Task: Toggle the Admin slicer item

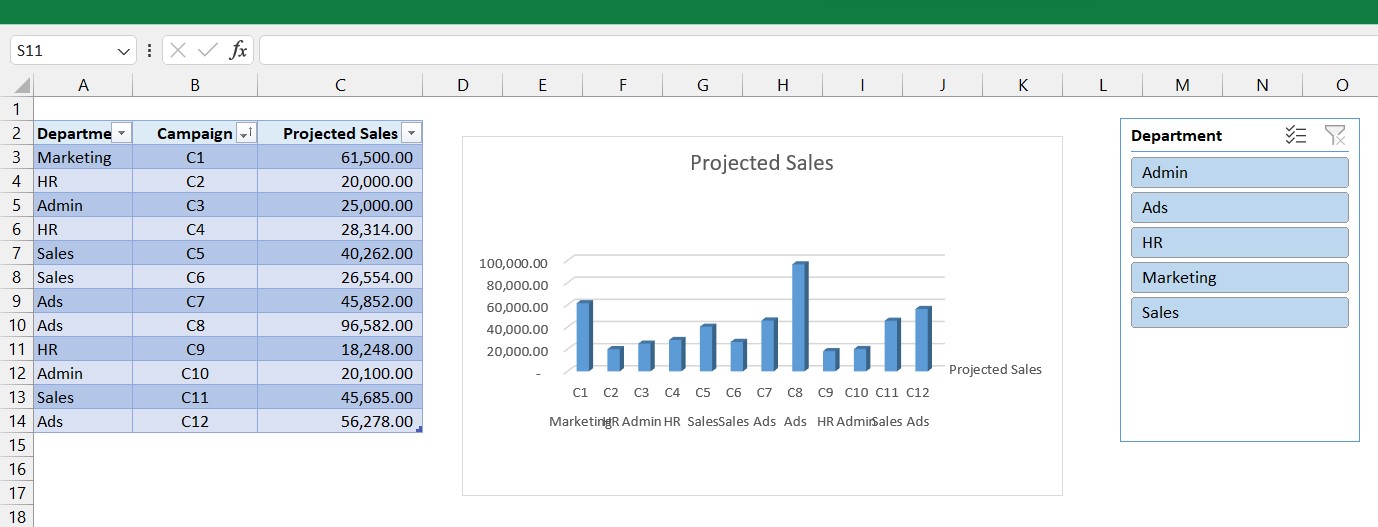Action: [1239, 172]
